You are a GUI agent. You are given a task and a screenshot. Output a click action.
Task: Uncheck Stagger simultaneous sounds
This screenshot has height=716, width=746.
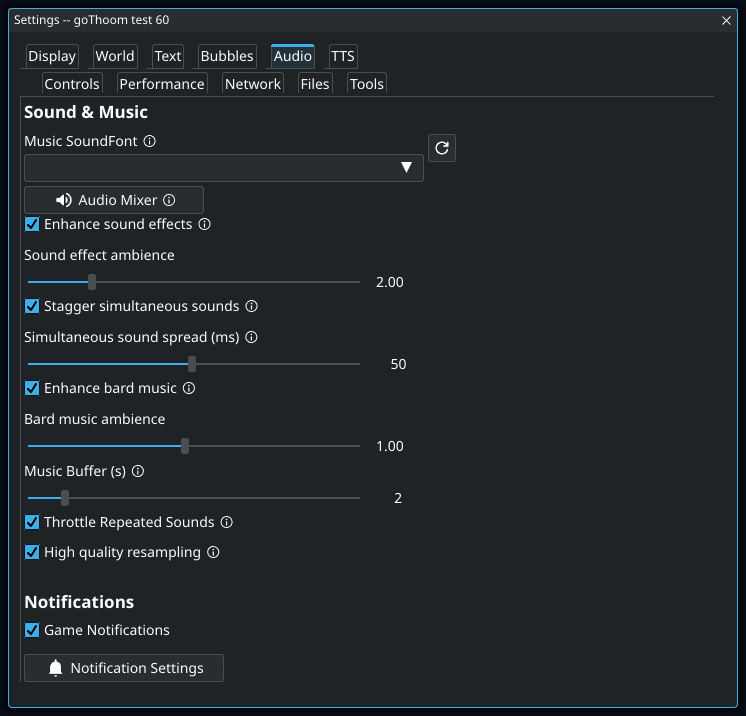(32, 306)
